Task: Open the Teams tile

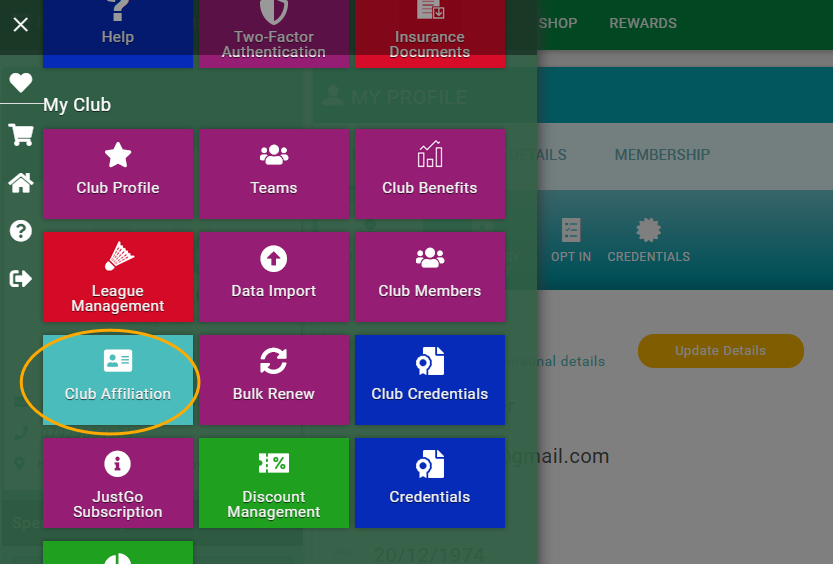Action: click(274, 174)
